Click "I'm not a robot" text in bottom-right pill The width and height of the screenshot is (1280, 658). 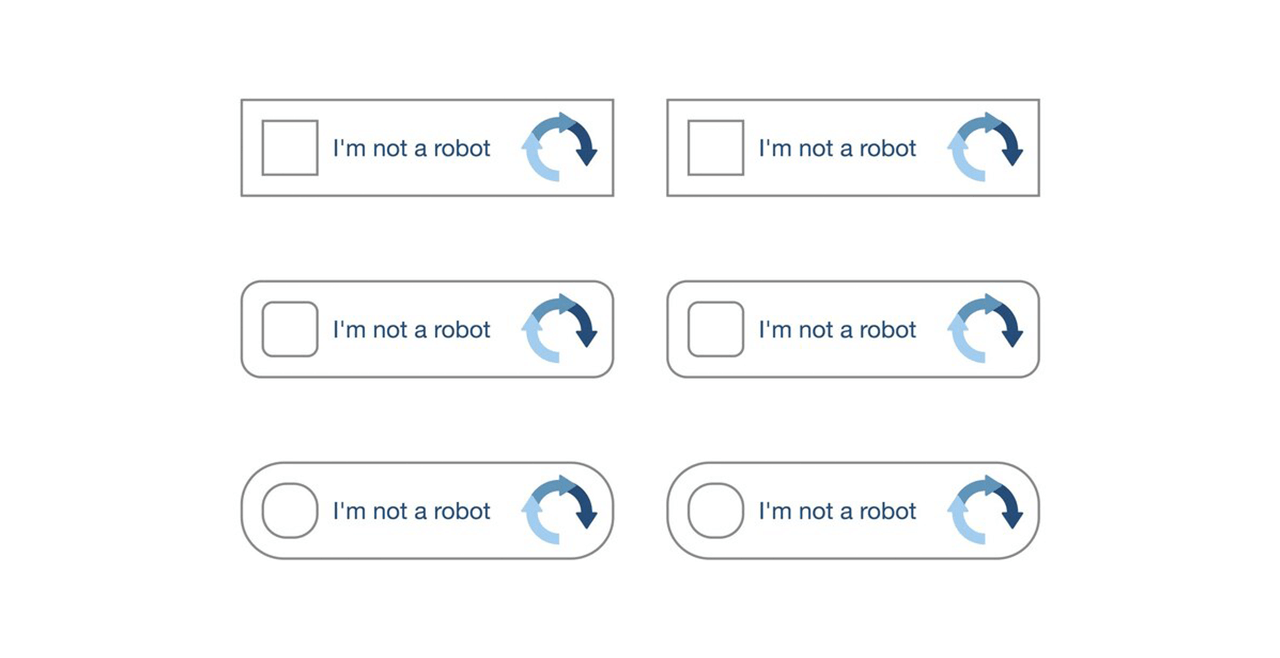click(x=838, y=511)
